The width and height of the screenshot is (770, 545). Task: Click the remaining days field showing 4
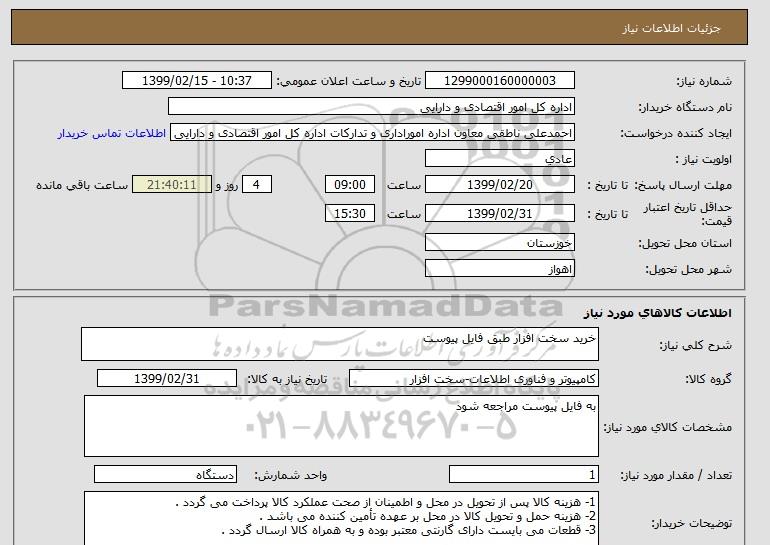(256, 185)
